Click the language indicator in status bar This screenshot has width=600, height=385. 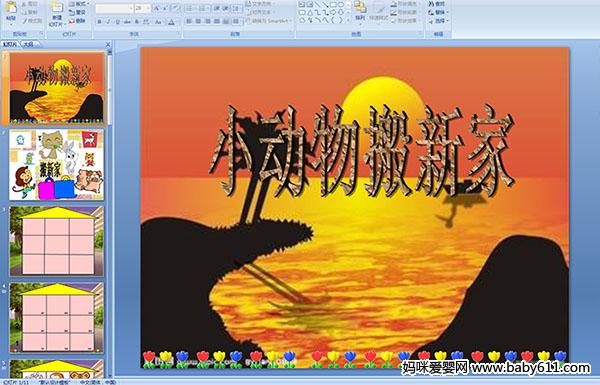(98, 382)
